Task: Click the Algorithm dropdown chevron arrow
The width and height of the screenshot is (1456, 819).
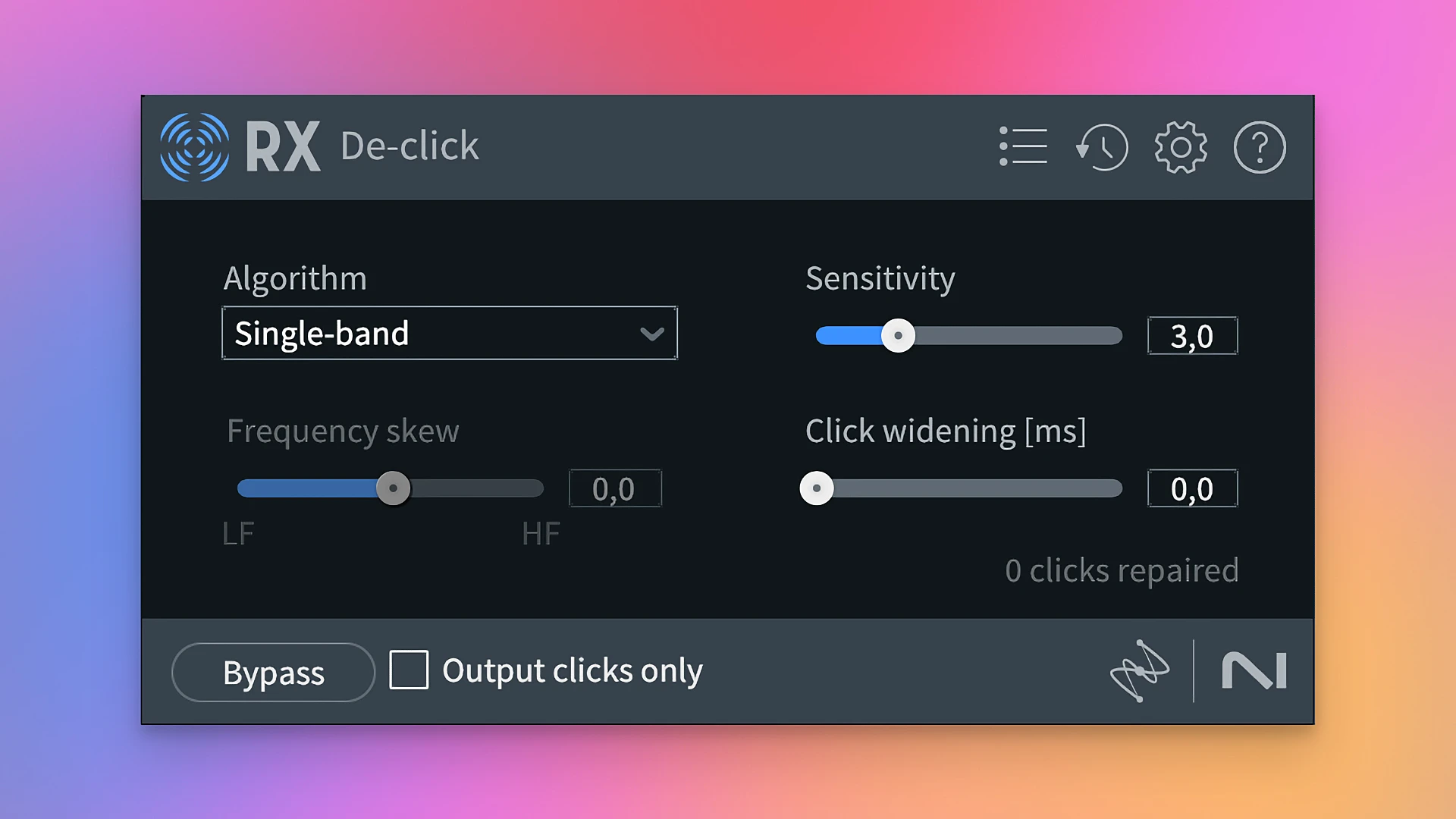Action: pyautogui.click(x=652, y=334)
